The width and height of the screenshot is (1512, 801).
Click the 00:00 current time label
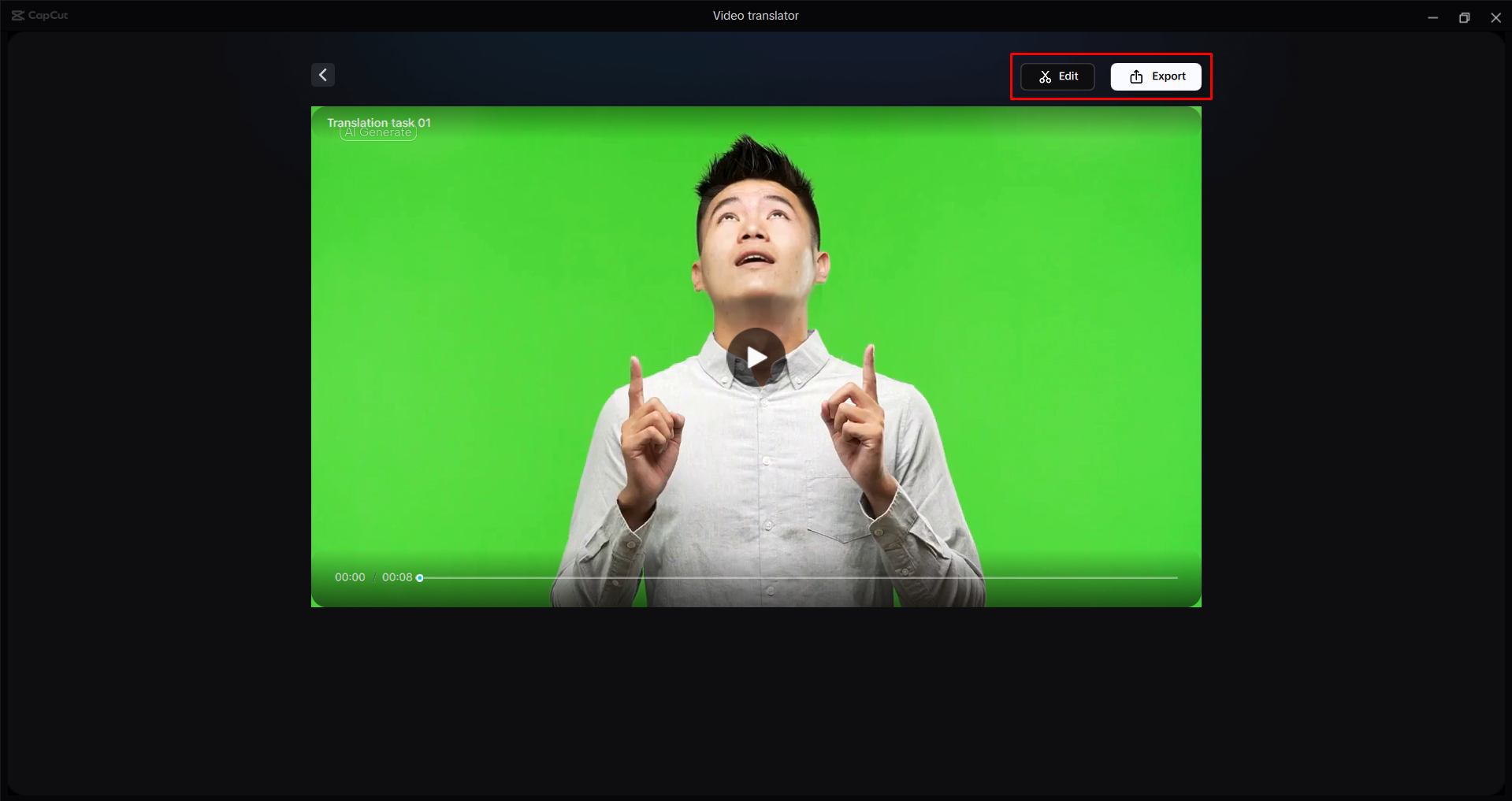pyautogui.click(x=349, y=577)
